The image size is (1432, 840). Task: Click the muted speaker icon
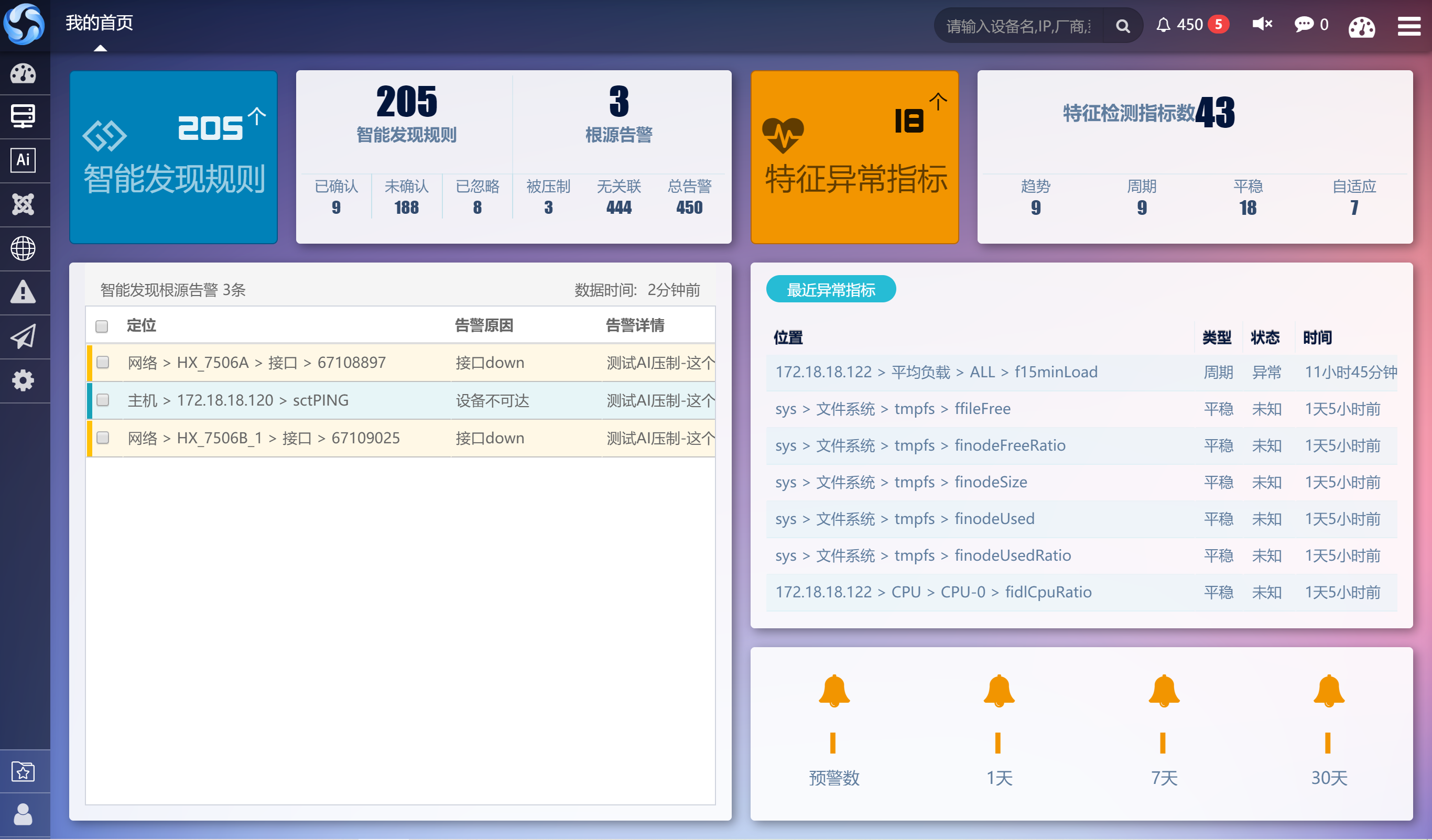1262,25
